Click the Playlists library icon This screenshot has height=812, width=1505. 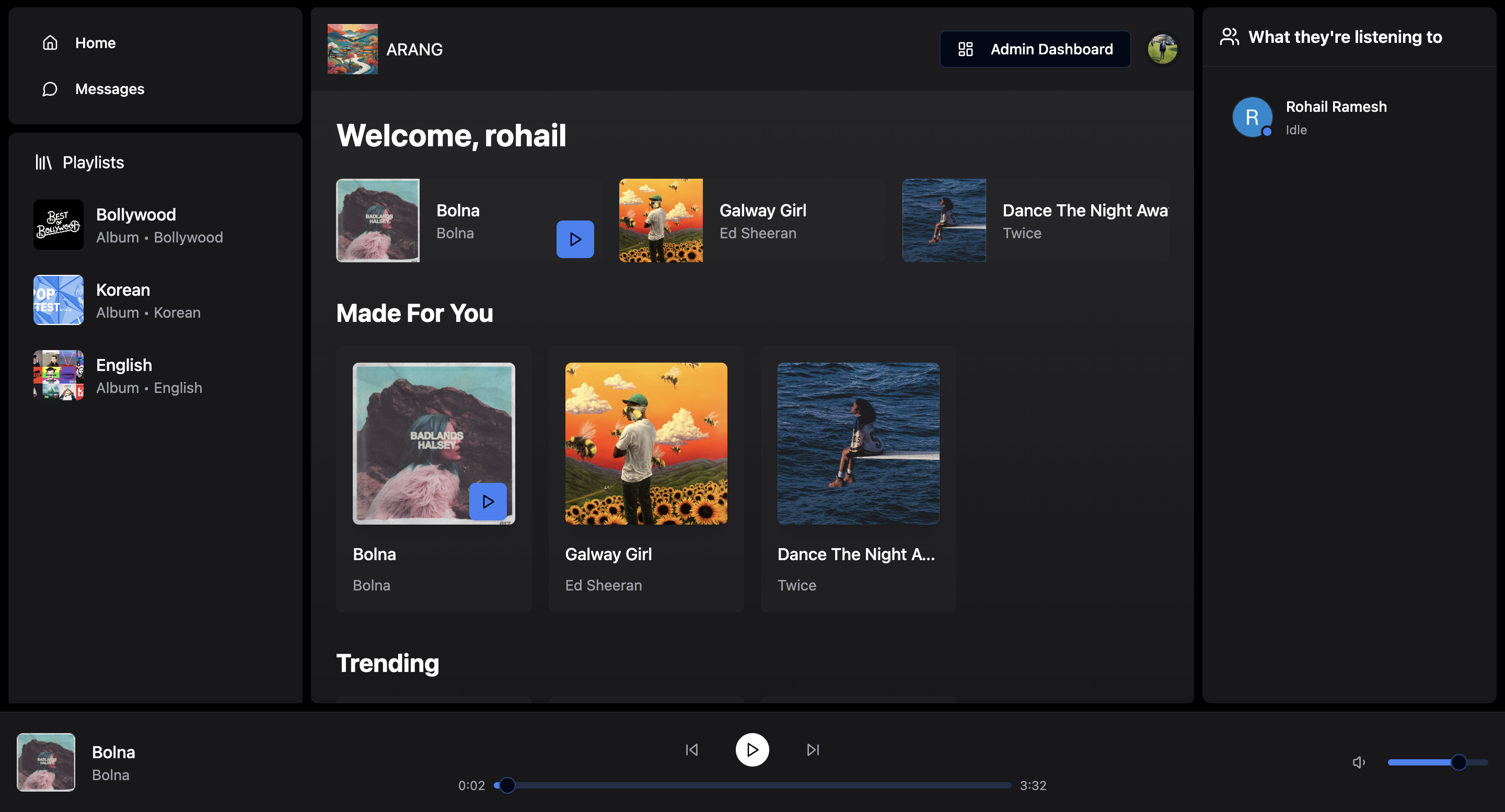click(43, 163)
